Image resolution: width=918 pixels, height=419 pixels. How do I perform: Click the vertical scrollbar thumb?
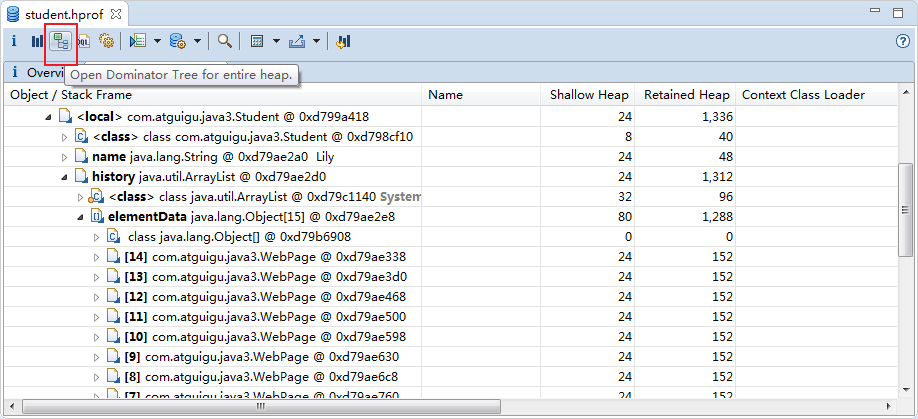coord(905,210)
